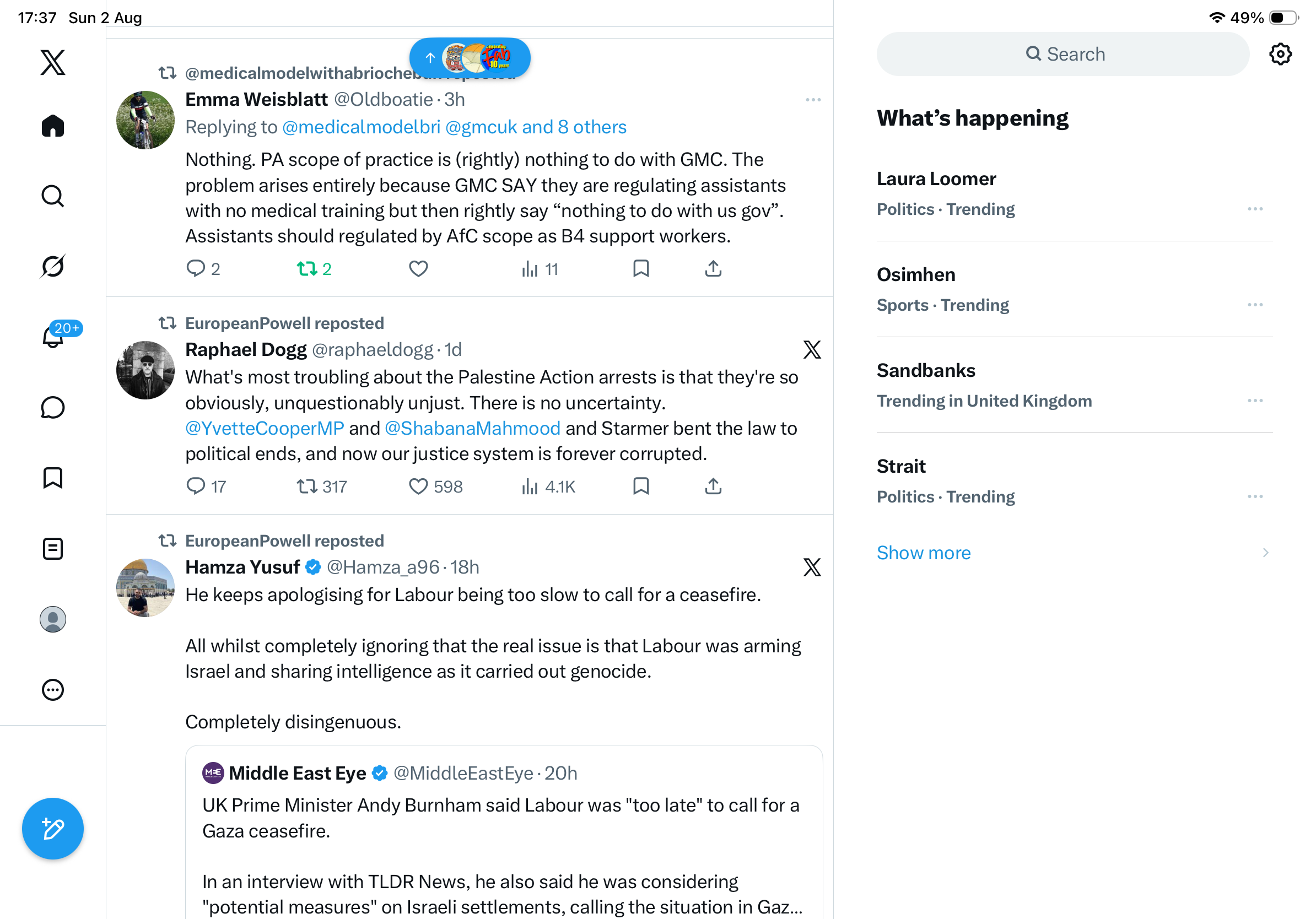Click the Search input field
Screen dimensions: 1316x919
(1062, 55)
